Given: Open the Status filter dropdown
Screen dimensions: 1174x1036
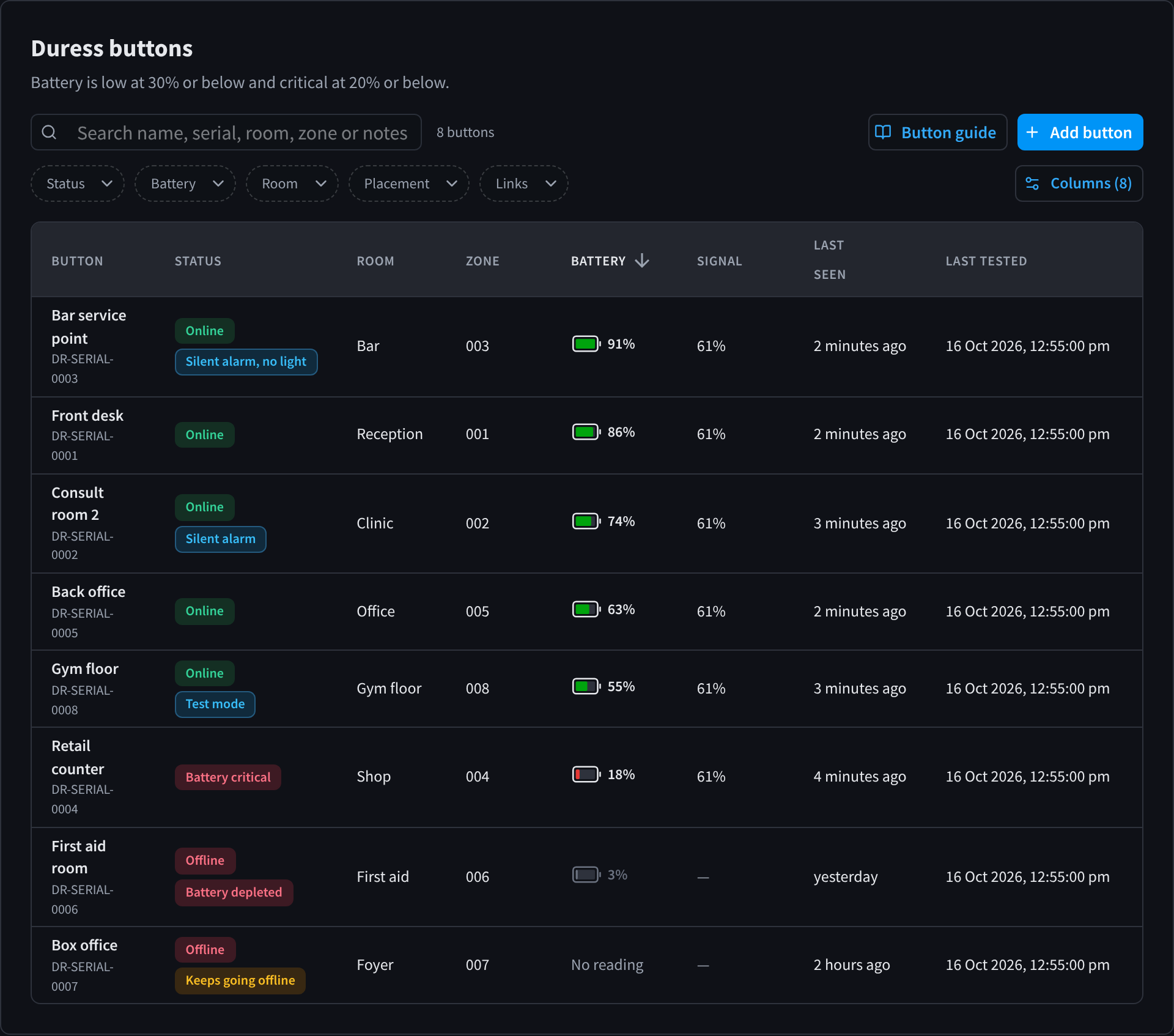Looking at the screenshot, I should click(78, 183).
